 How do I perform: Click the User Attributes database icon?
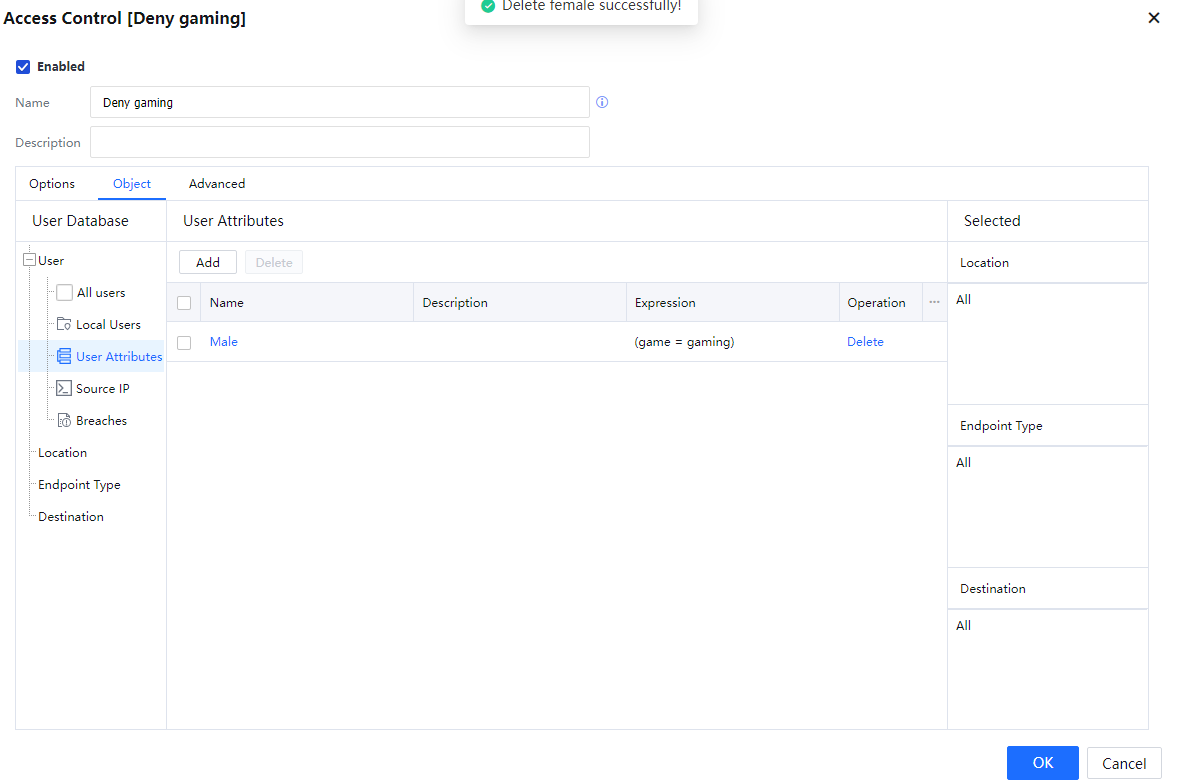click(x=64, y=356)
